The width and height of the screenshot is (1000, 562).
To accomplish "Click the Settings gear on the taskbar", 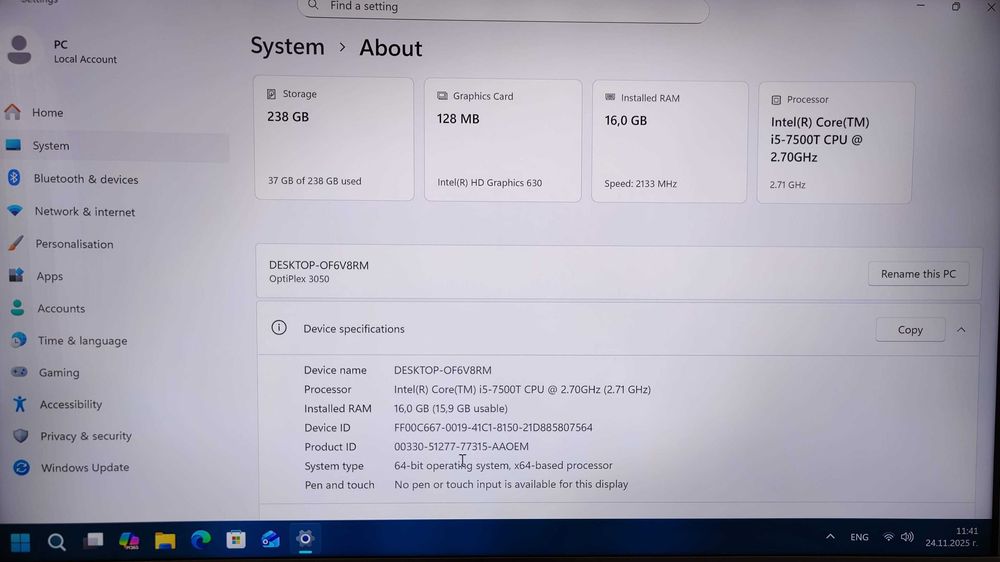I will click(305, 539).
